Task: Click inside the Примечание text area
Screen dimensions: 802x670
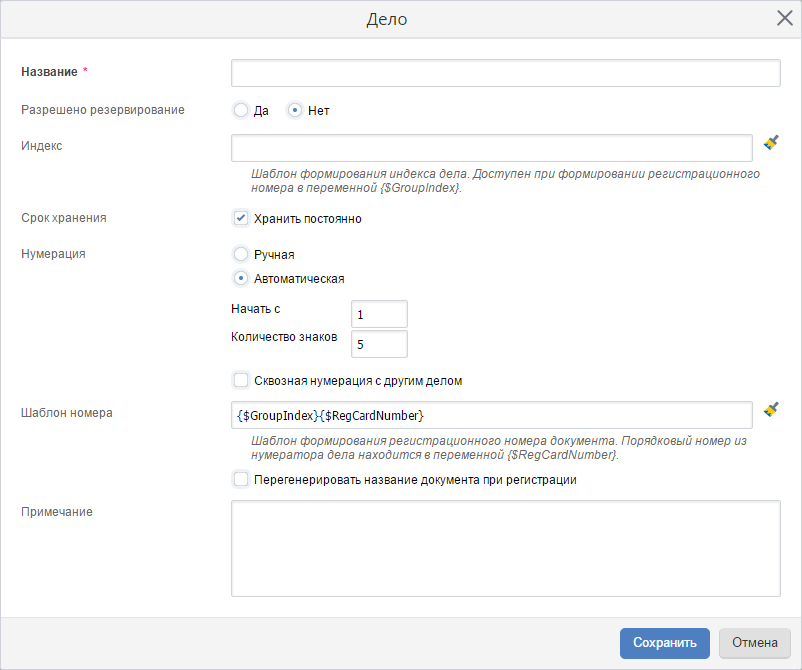Action: (x=505, y=548)
